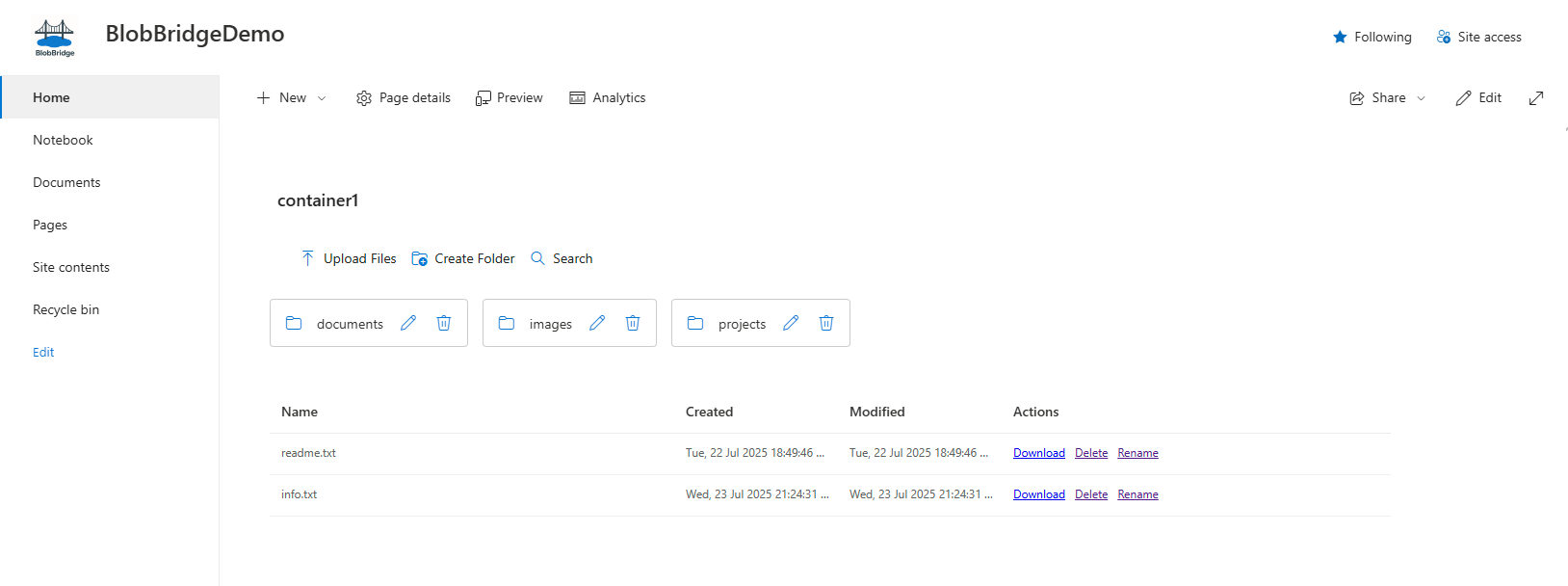
Task: Click the pencil icon on documents folder
Action: pyautogui.click(x=408, y=323)
